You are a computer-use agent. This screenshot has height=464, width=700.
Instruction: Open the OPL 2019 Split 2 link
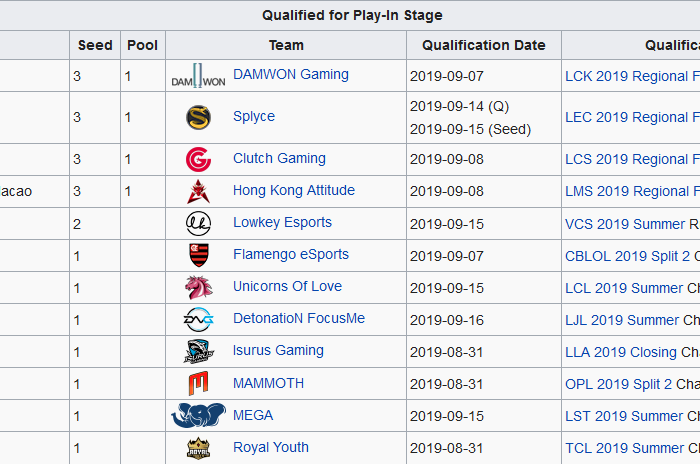click(x=618, y=384)
